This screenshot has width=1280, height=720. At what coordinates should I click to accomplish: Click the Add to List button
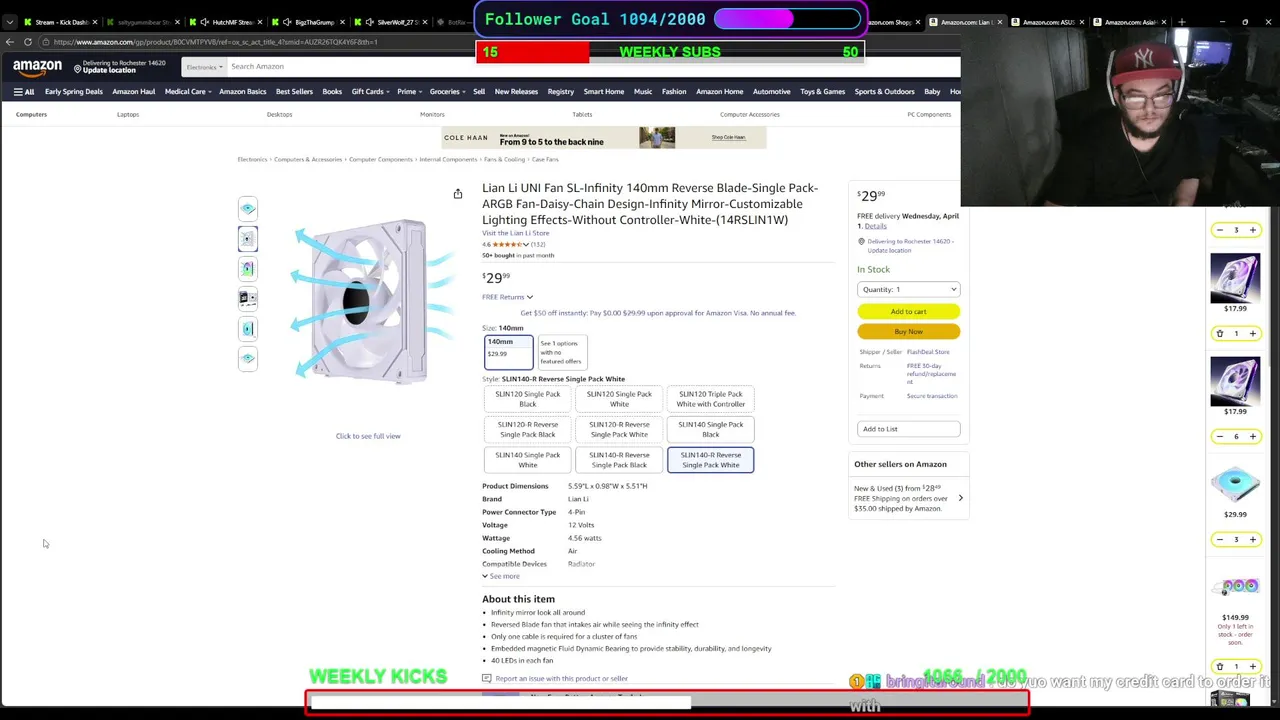908,429
